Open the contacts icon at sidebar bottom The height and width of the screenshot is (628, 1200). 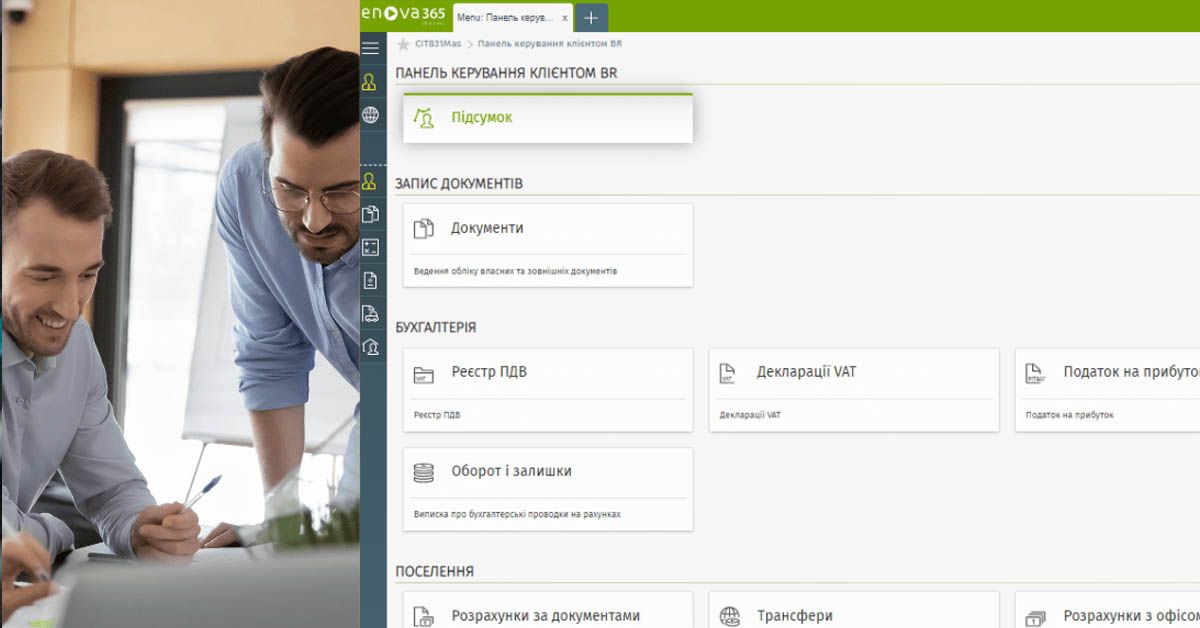371,348
